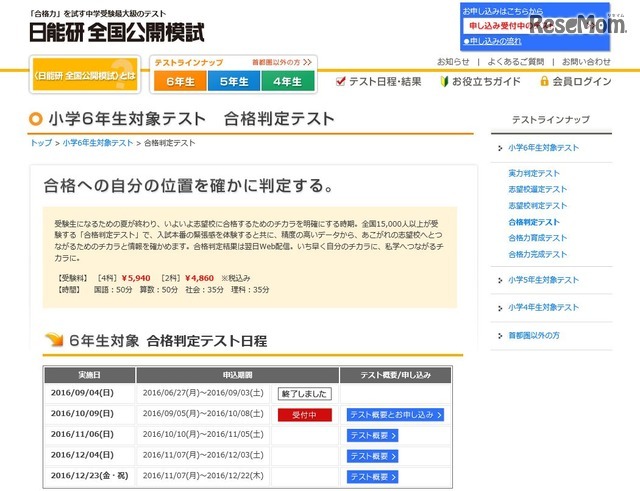Screen dimensions: 640x491
Task: Click red 受付中 status badge
Action: [304, 415]
